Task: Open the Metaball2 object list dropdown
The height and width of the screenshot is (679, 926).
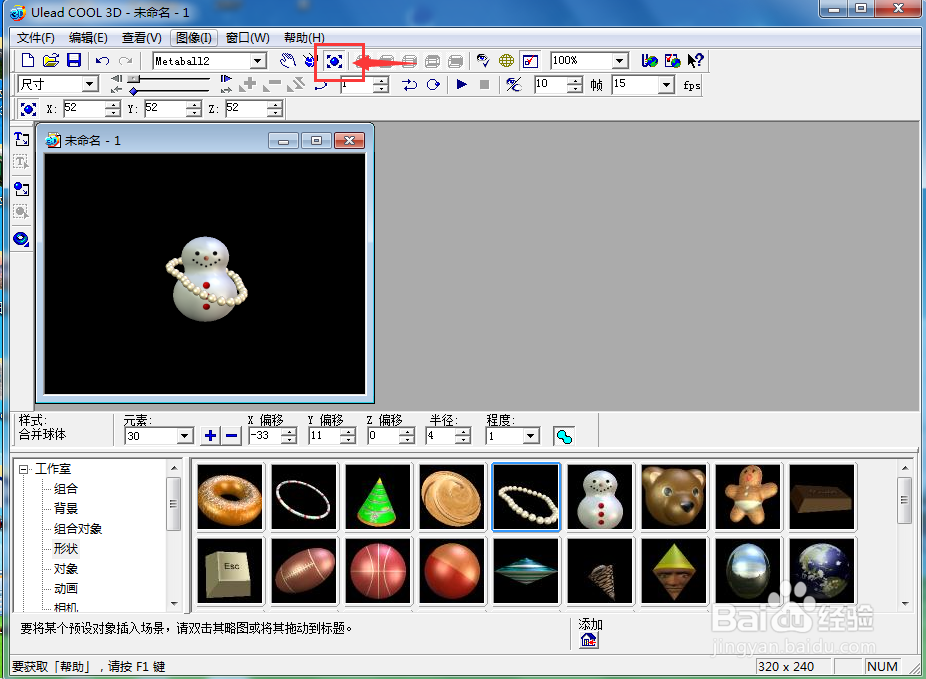Action: click(x=258, y=61)
